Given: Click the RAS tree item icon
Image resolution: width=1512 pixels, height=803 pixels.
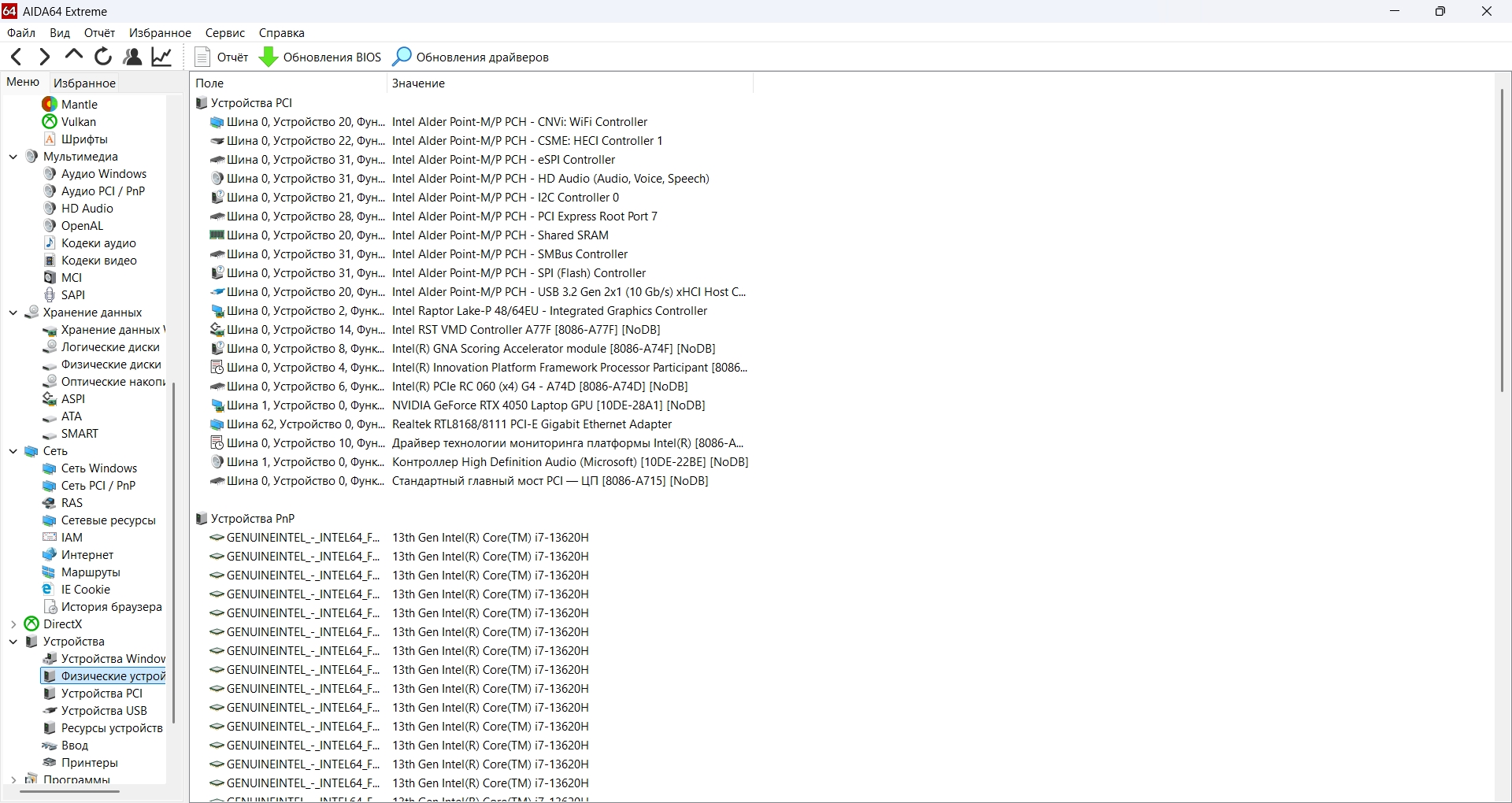Looking at the screenshot, I should 50,503.
